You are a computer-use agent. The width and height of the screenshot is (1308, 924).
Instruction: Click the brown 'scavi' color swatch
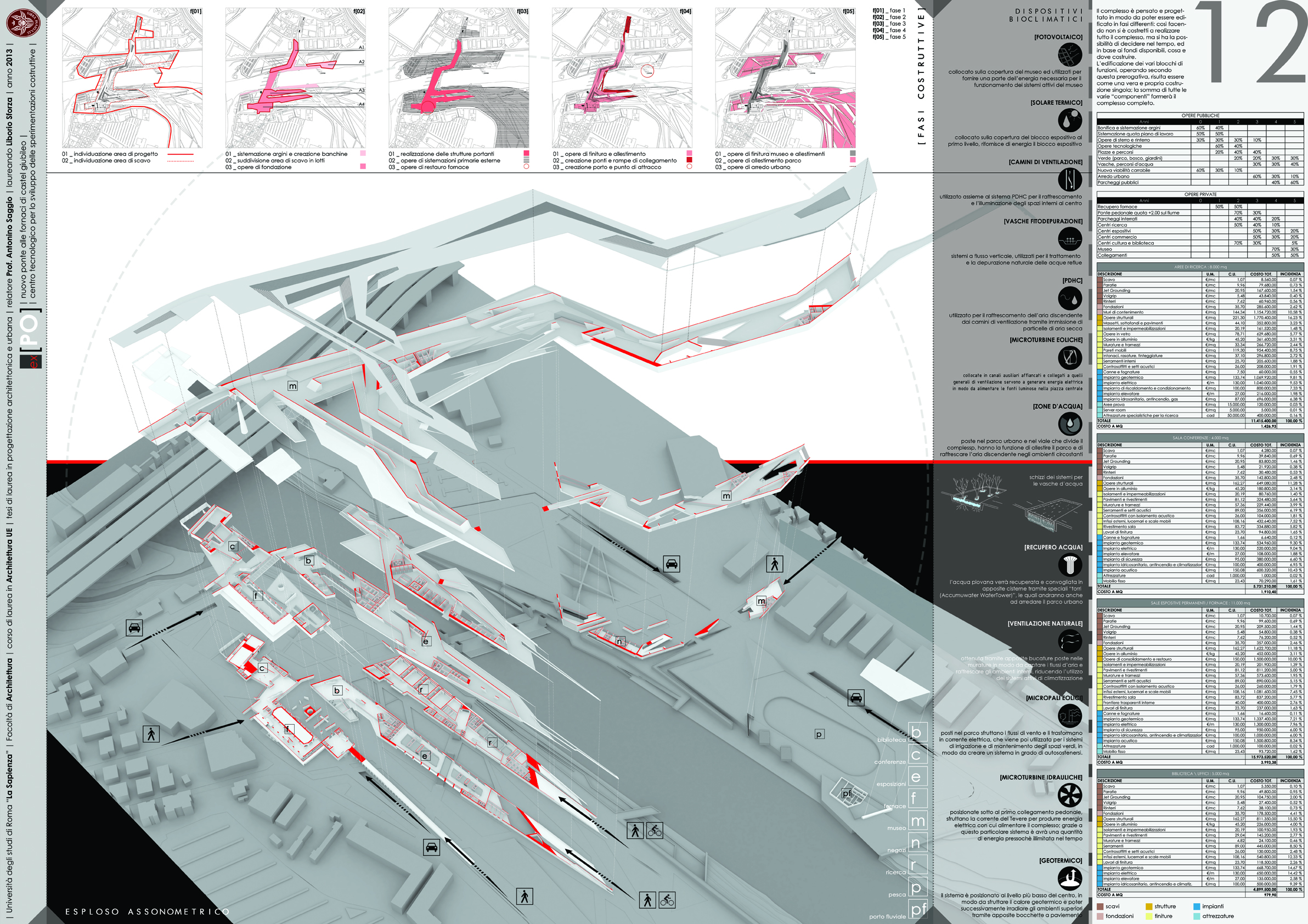click(1100, 906)
